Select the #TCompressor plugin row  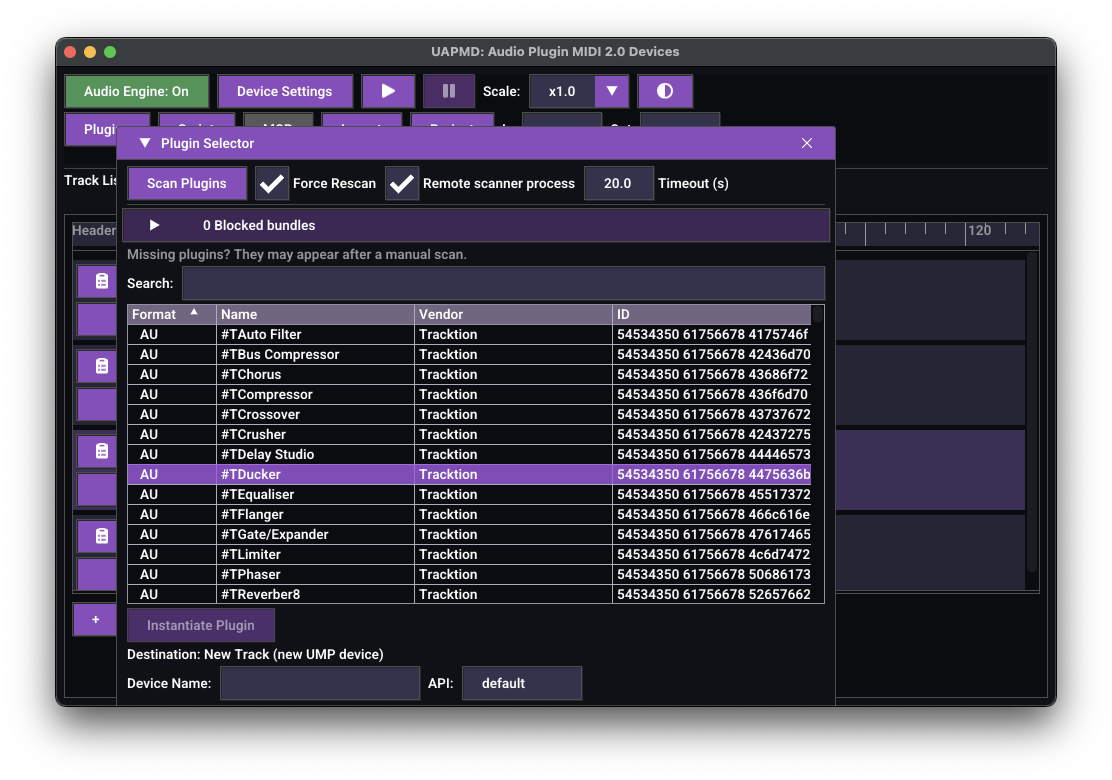[469, 394]
